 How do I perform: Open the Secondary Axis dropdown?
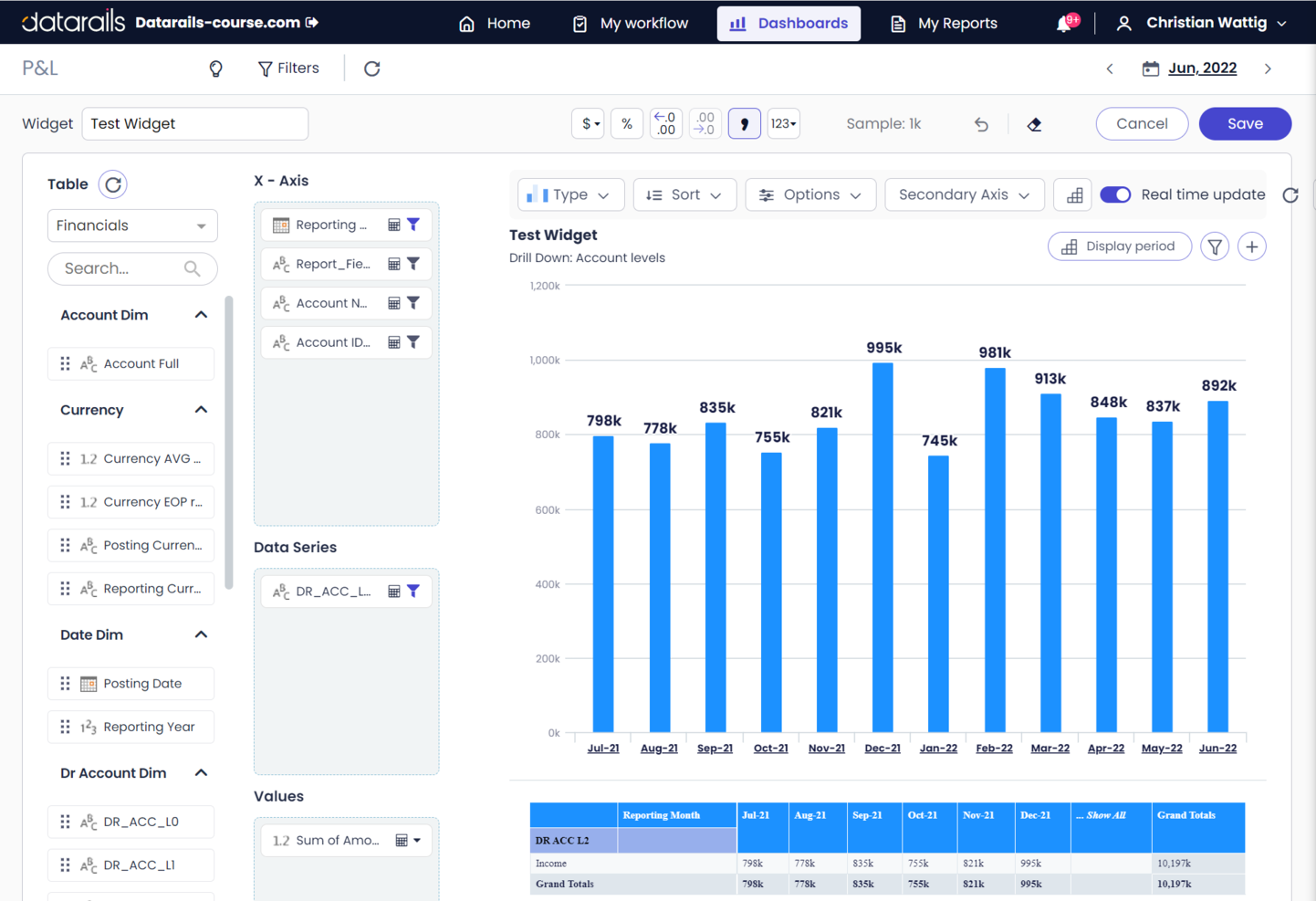pos(965,194)
